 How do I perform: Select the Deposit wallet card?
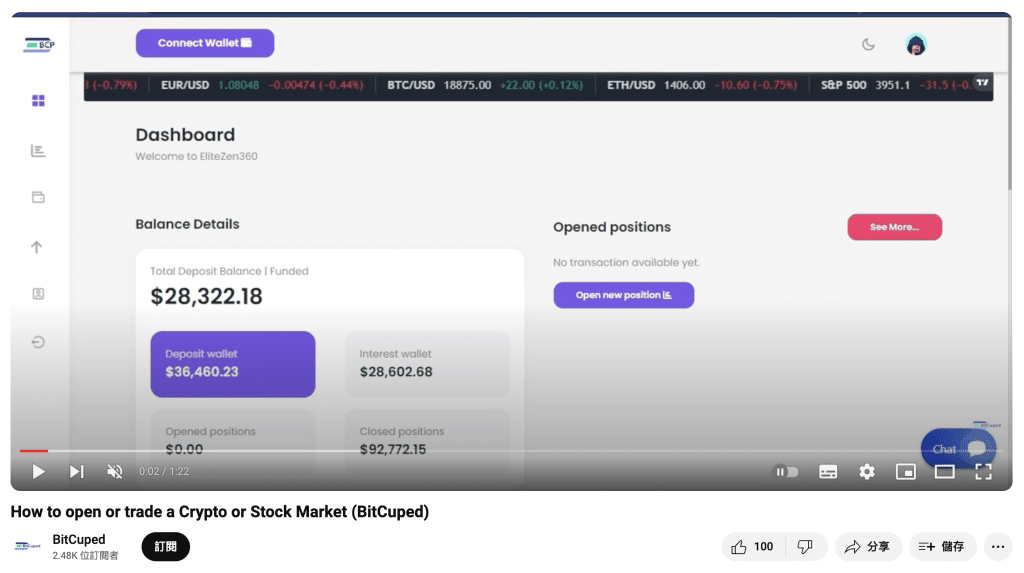click(232, 364)
